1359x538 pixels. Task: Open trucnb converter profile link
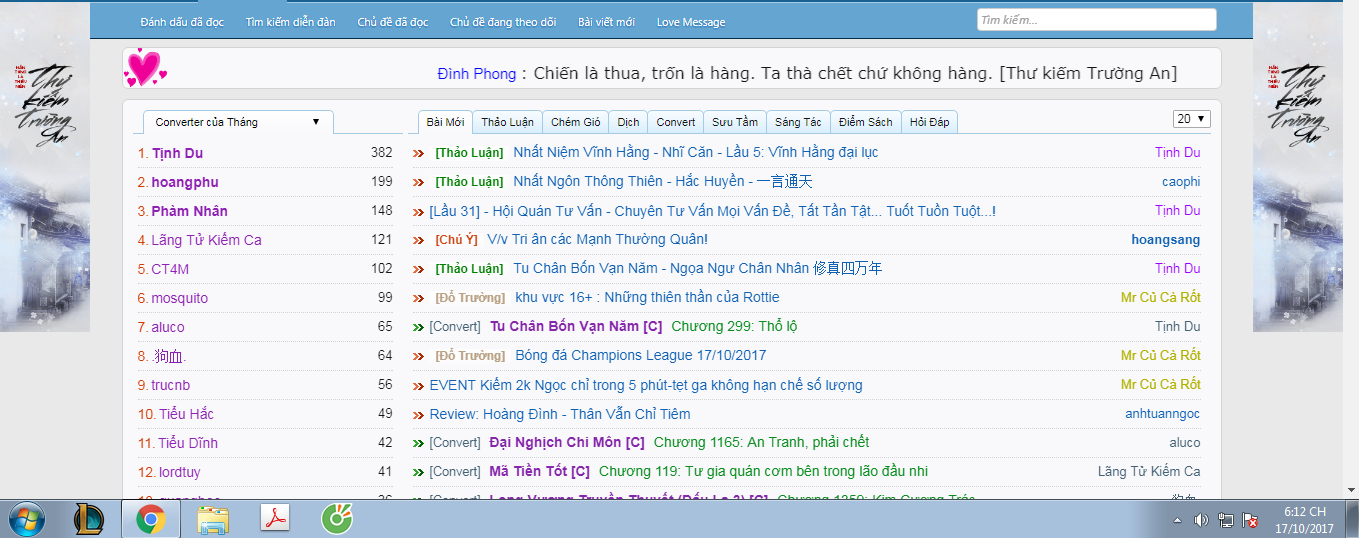(171, 385)
